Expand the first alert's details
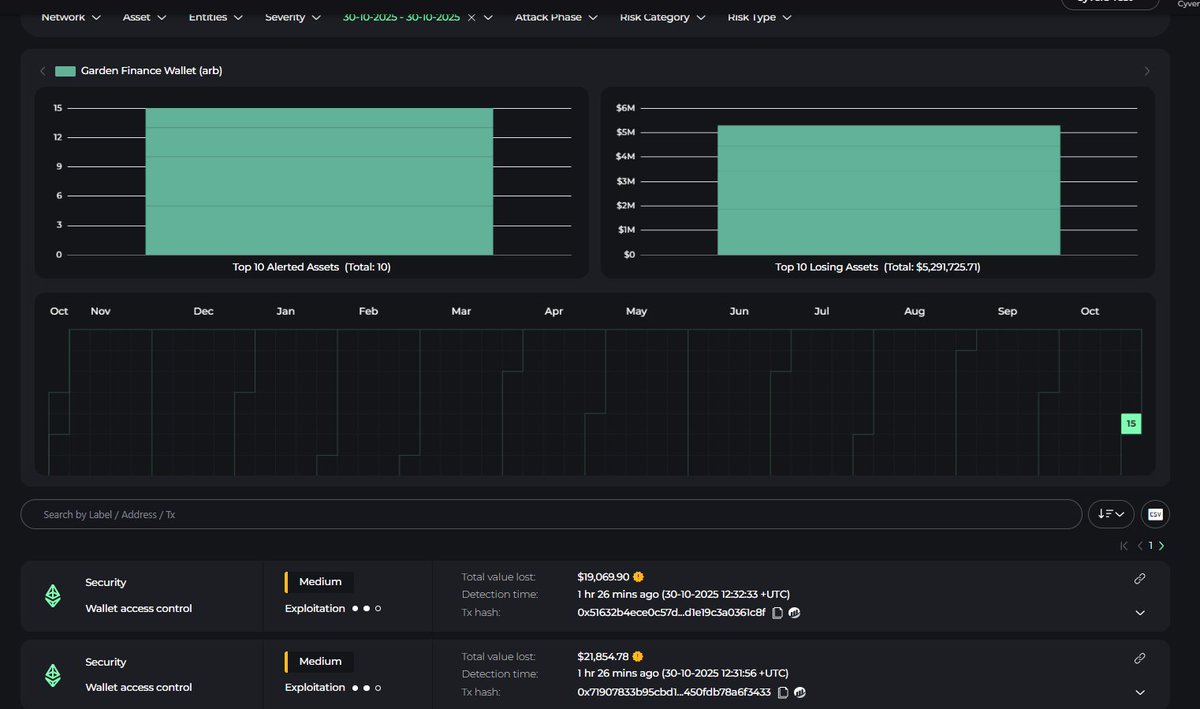 pyautogui.click(x=1140, y=613)
